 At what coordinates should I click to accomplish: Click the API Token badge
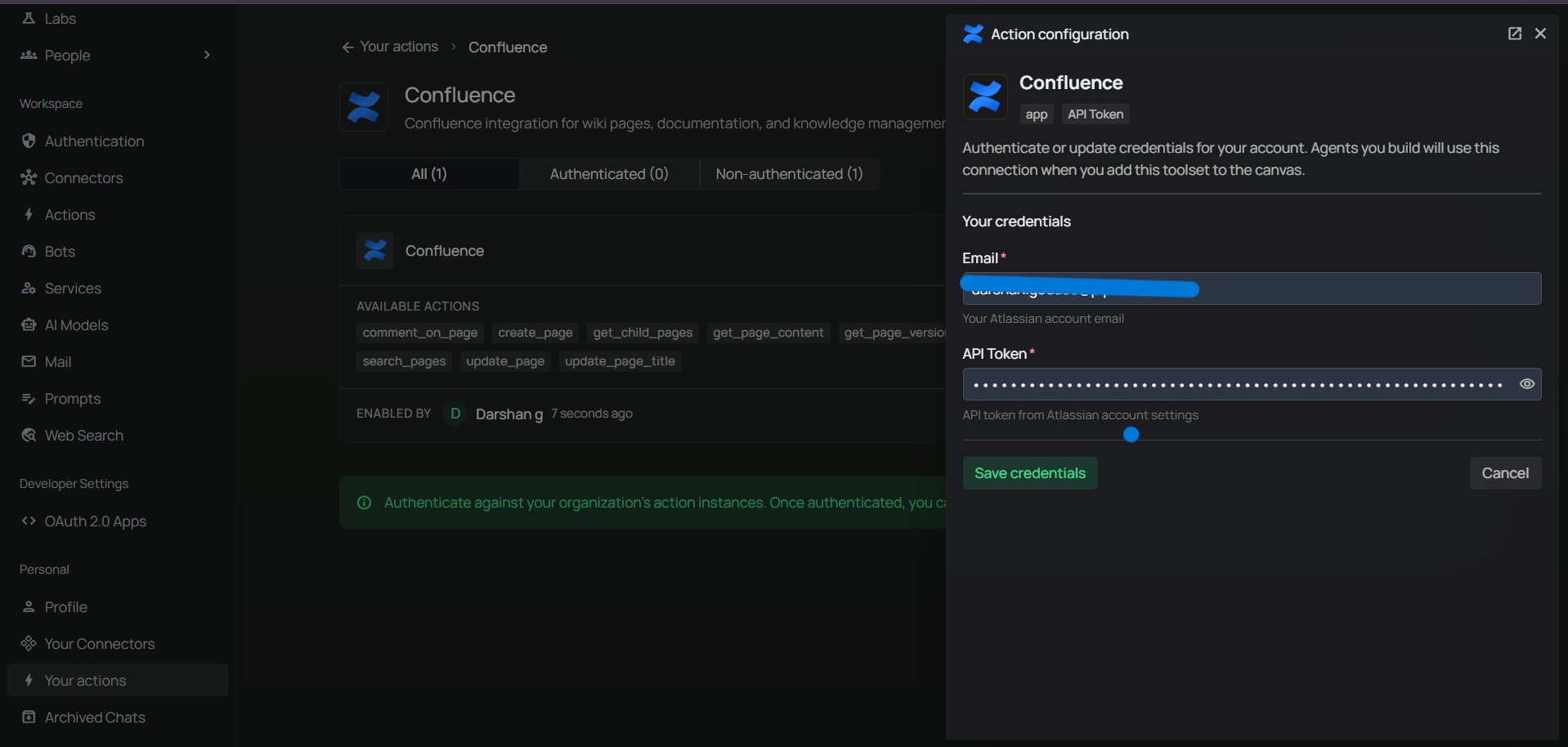coord(1095,114)
